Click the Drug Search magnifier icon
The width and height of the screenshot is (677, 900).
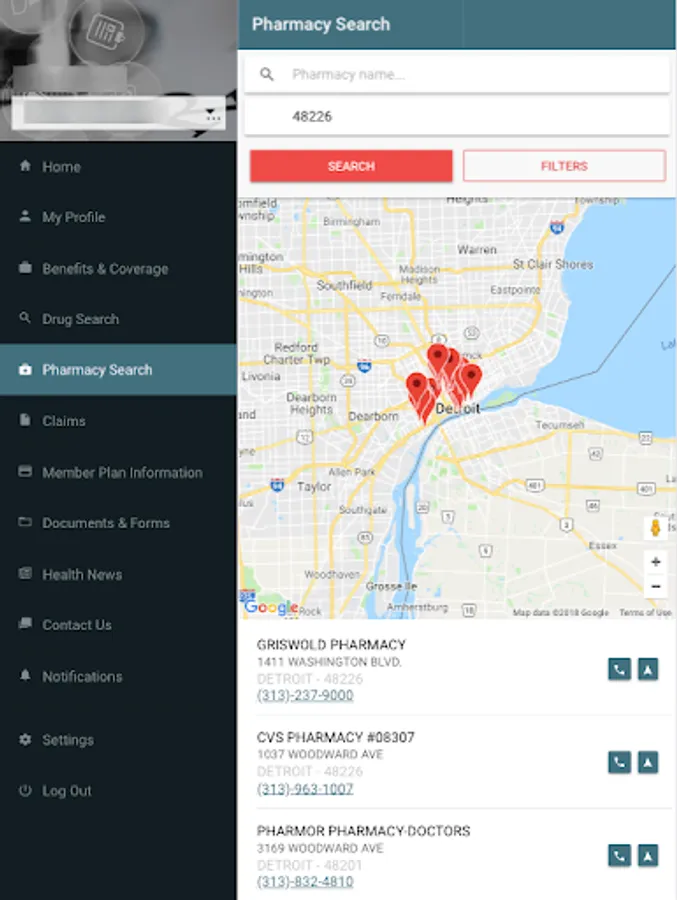[x=25, y=317]
